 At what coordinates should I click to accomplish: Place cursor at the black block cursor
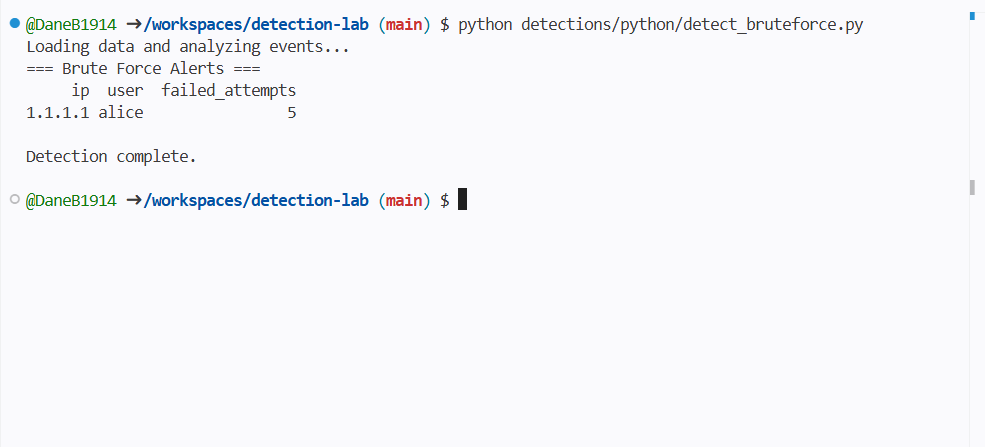click(x=462, y=200)
